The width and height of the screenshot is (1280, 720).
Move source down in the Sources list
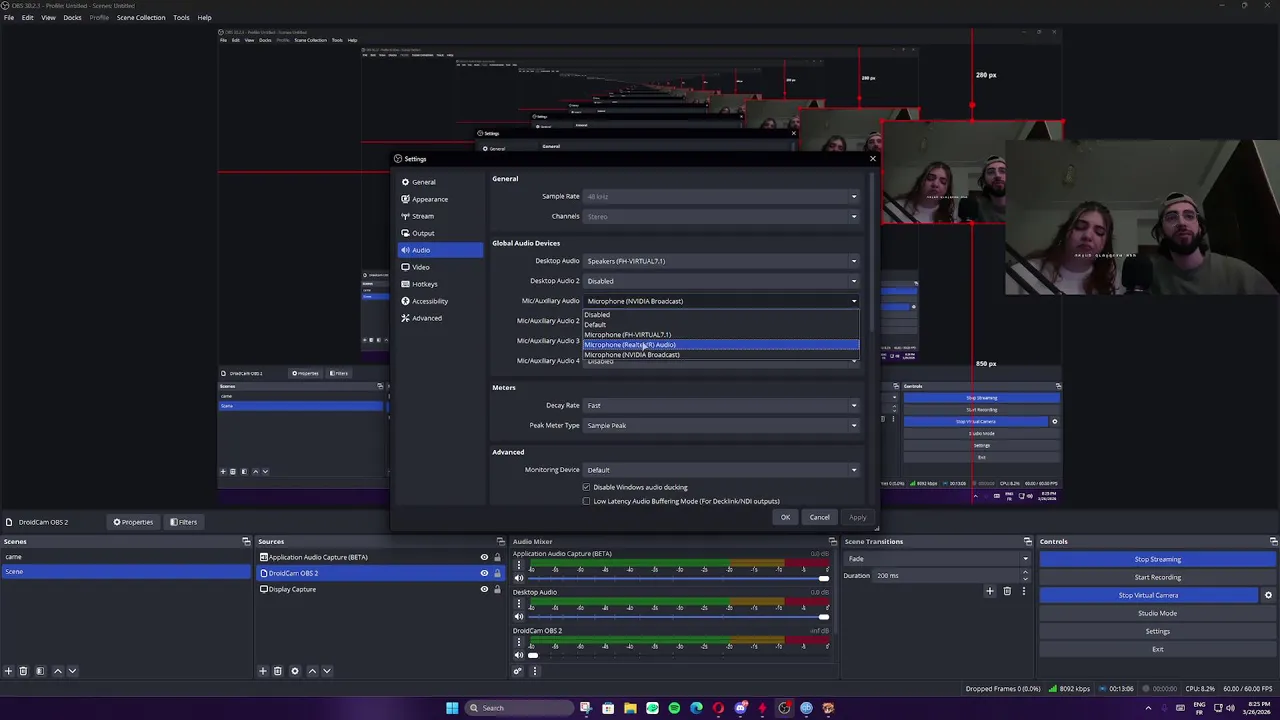[x=327, y=671]
